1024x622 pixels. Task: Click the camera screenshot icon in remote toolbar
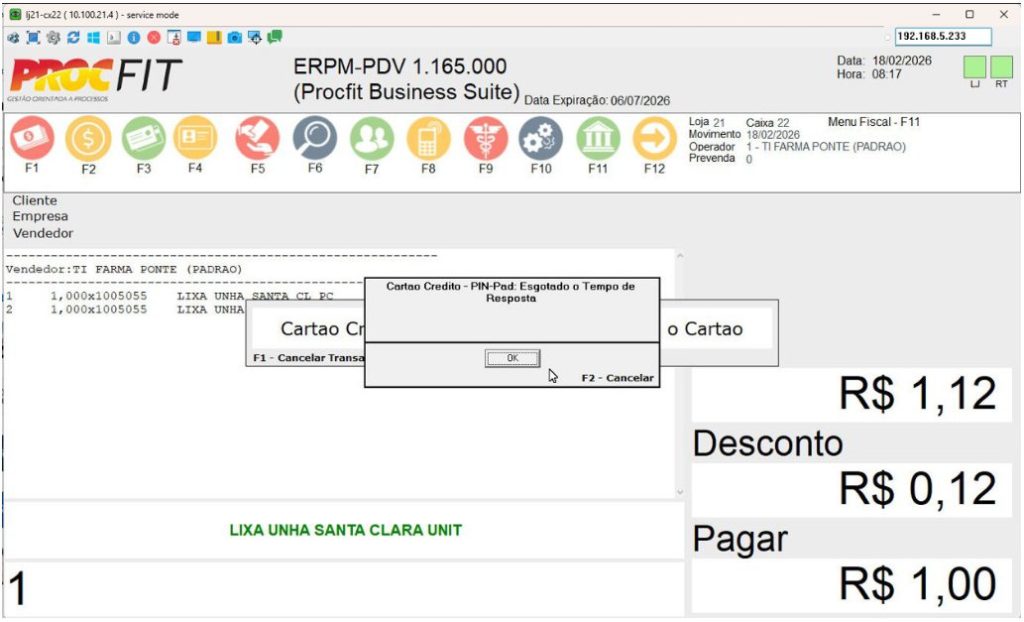[x=234, y=37]
